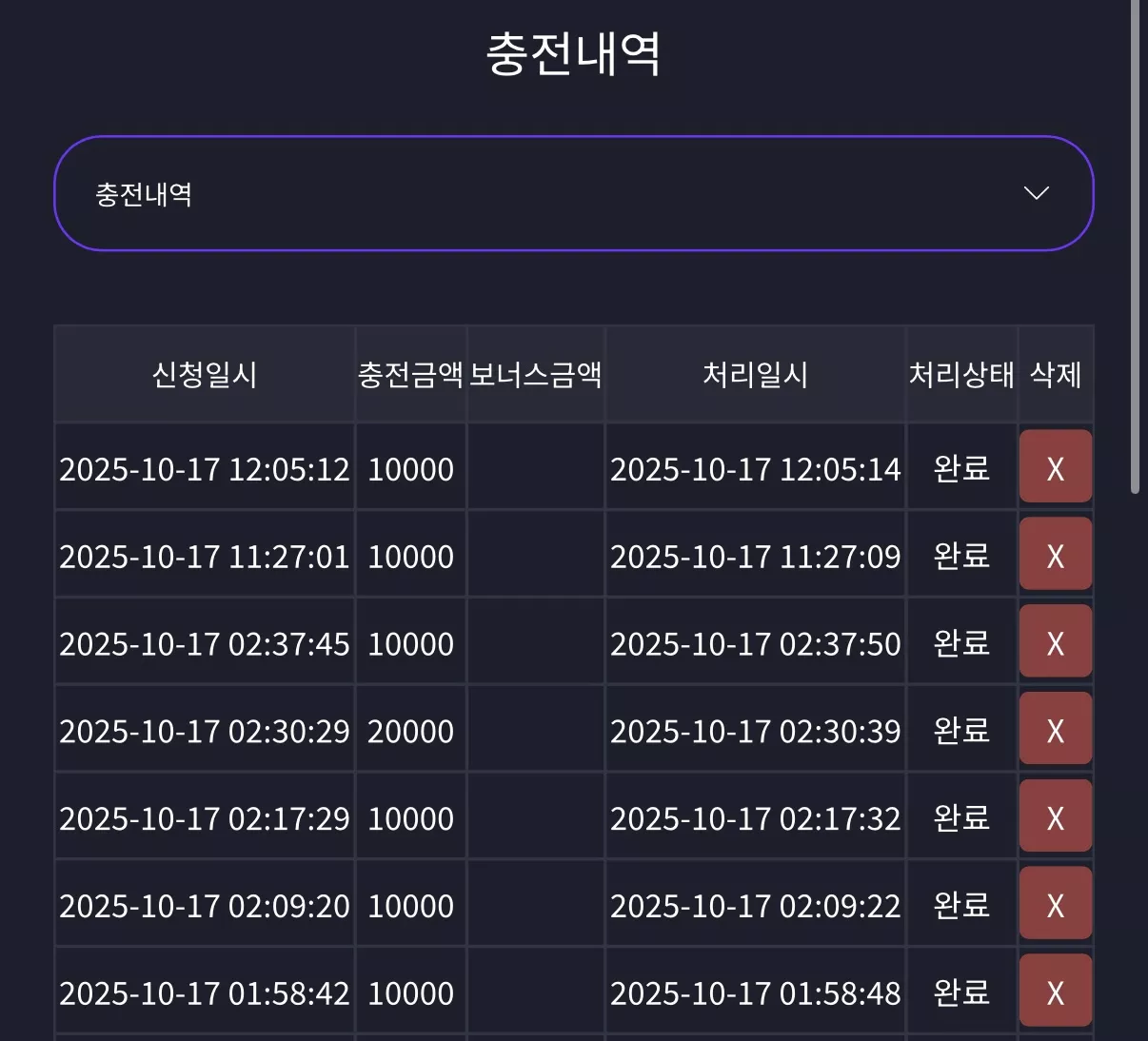Viewport: 1148px width, 1041px height.
Task: Remove the 02:17:29 charge entry
Action: pyautogui.click(x=1055, y=815)
